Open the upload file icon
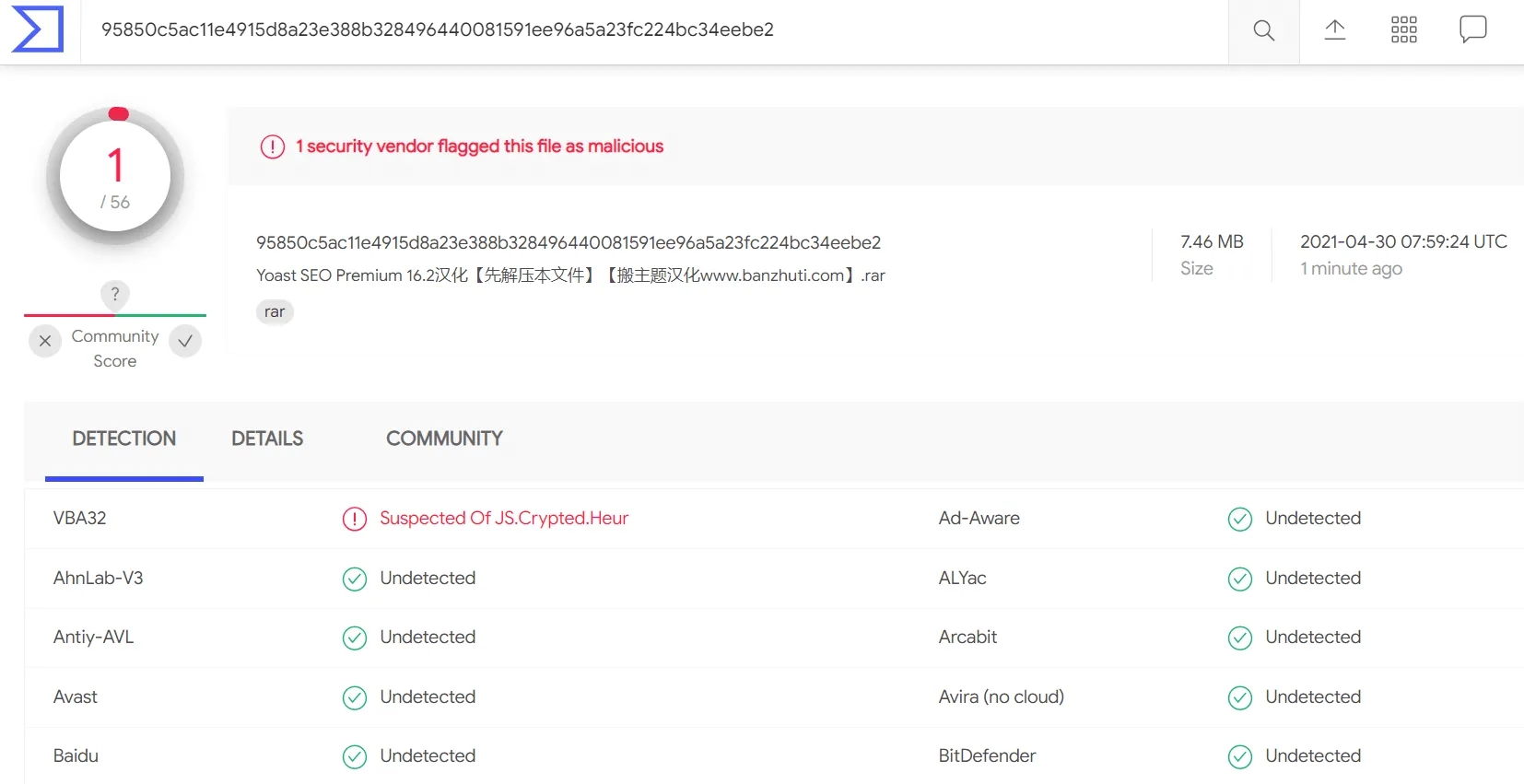This screenshot has width=1524, height=784. coord(1335,30)
